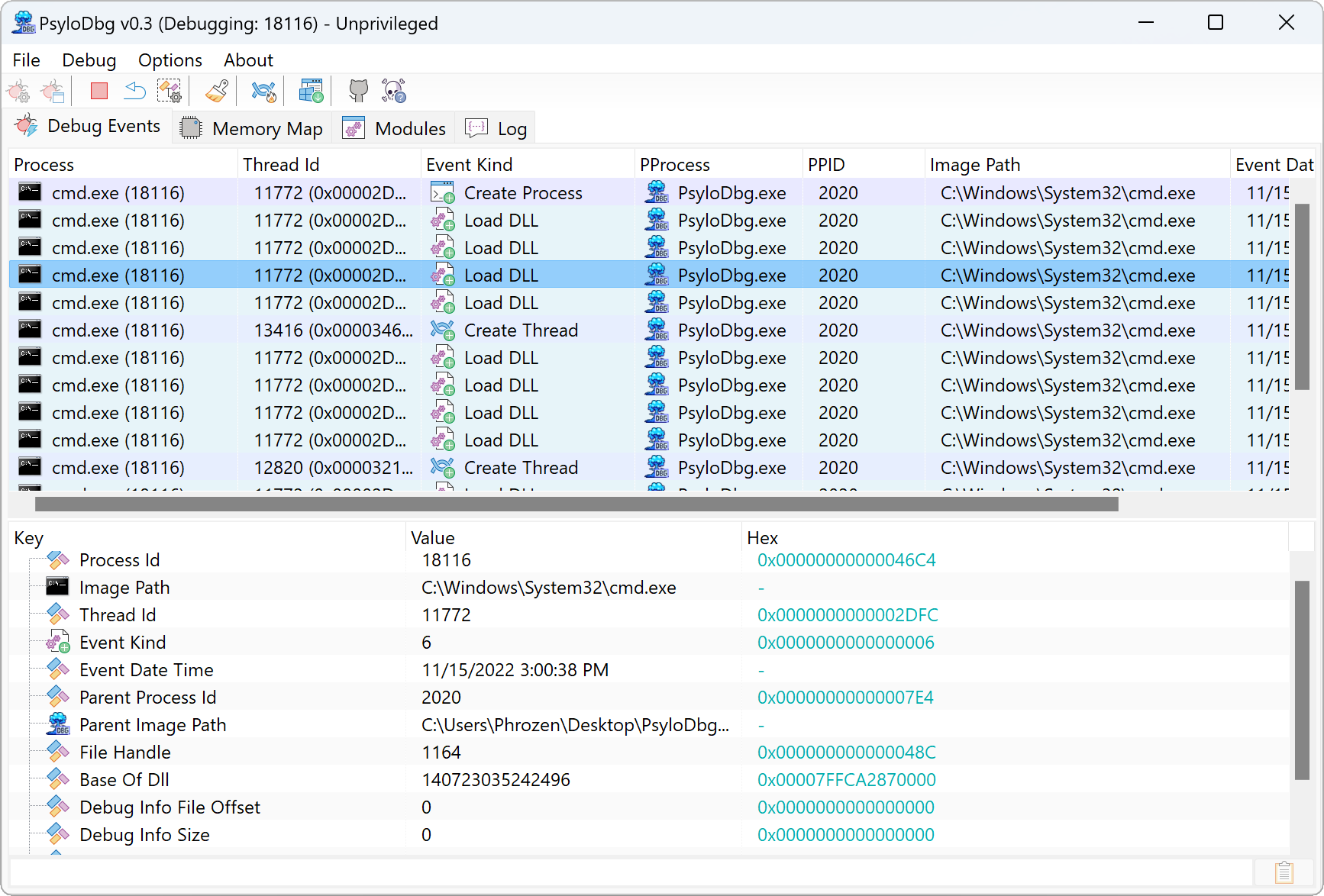The height and width of the screenshot is (896, 1324).
Task: Click the Load DLL icon in the highlighted row
Action: (x=443, y=276)
